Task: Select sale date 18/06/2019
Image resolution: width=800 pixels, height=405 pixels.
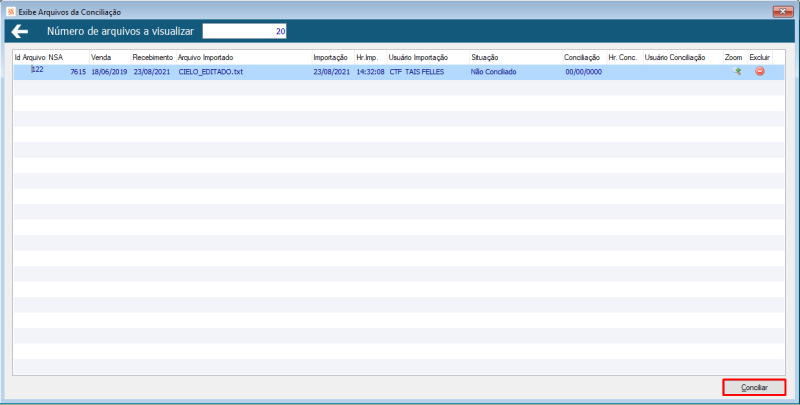Action: 109,72
